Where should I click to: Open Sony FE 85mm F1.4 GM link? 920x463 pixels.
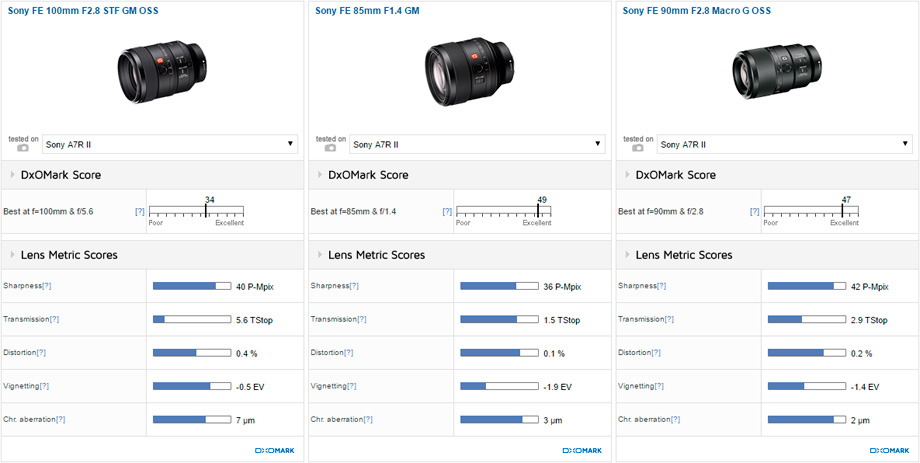point(367,11)
